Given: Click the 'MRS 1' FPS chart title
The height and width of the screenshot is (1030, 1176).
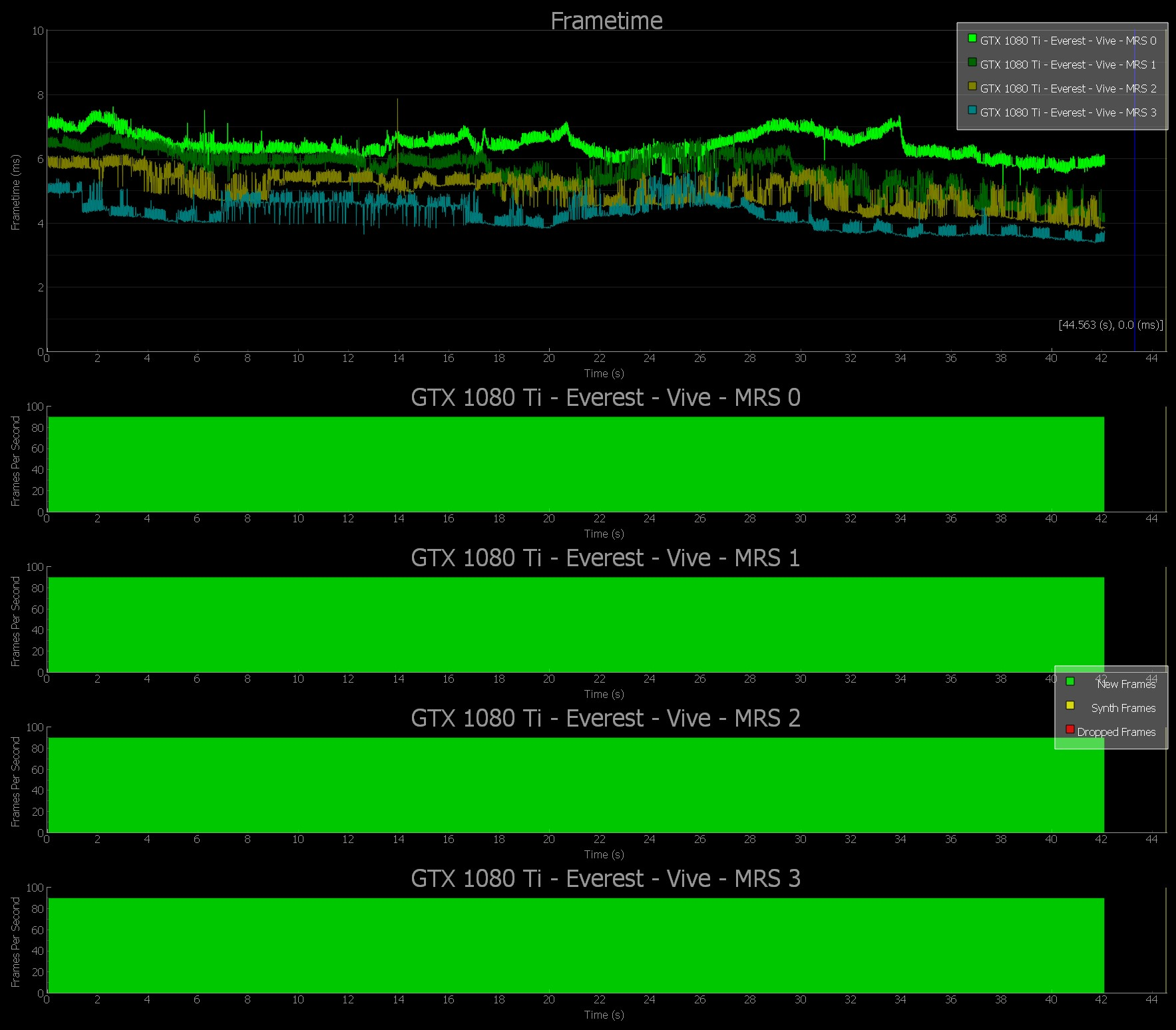Looking at the screenshot, I should [605, 558].
